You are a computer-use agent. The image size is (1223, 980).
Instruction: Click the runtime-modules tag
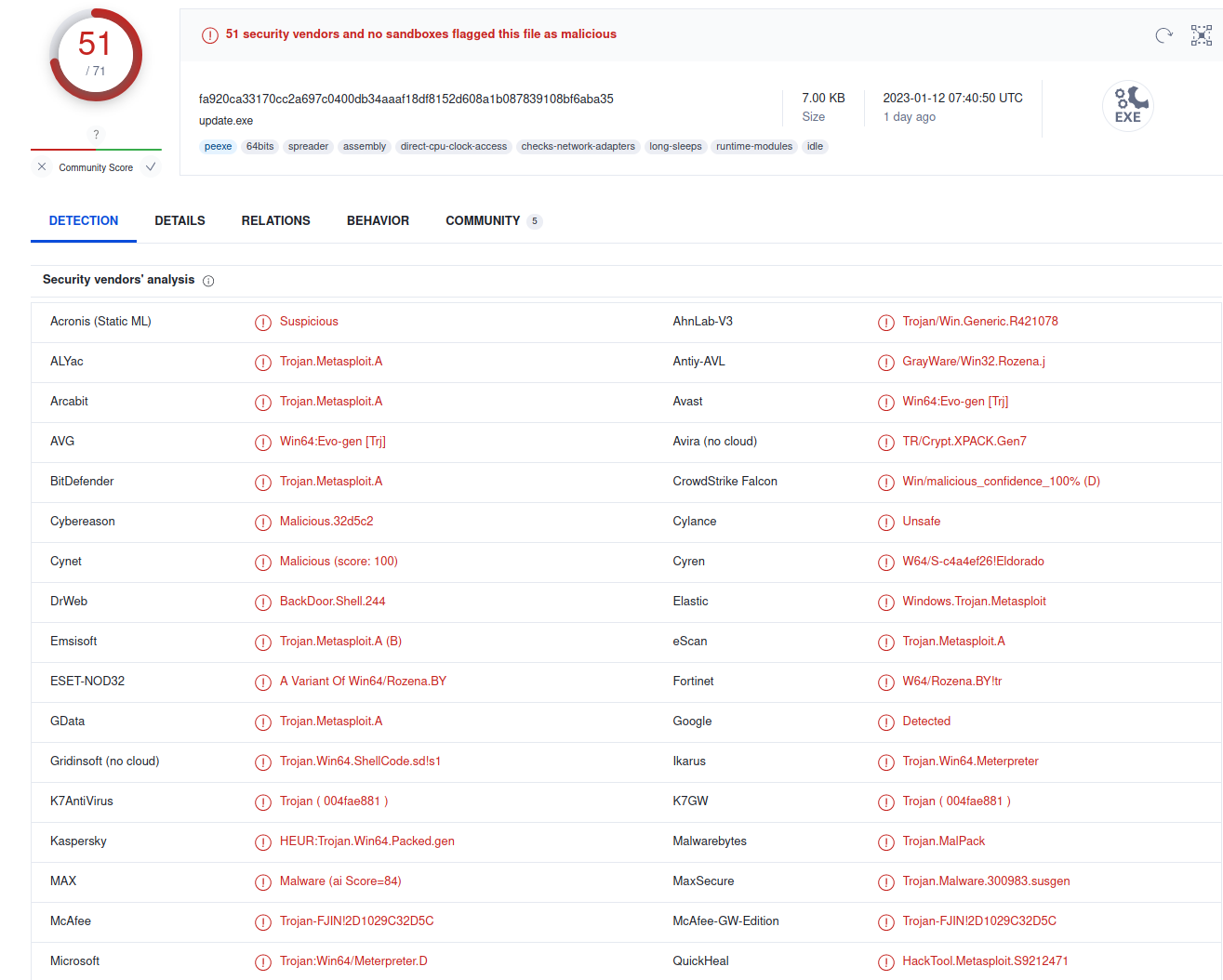pos(754,147)
